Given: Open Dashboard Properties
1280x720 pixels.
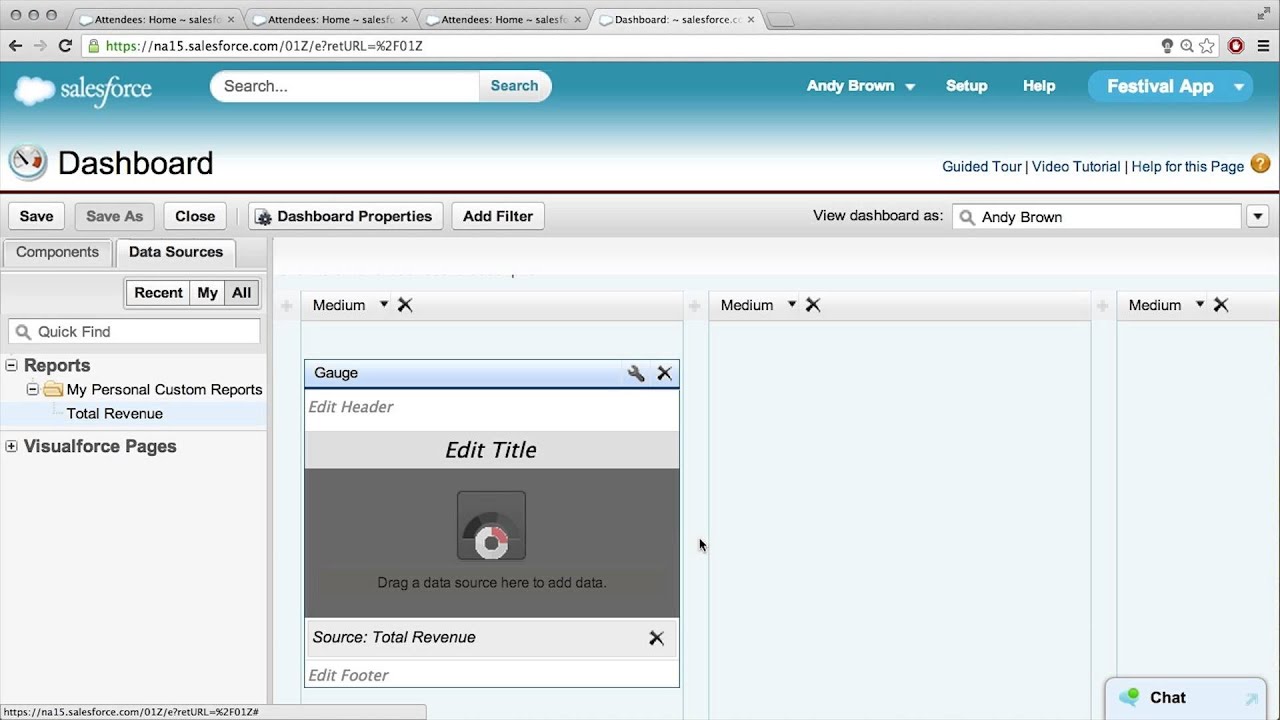Looking at the screenshot, I should [x=344, y=216].
